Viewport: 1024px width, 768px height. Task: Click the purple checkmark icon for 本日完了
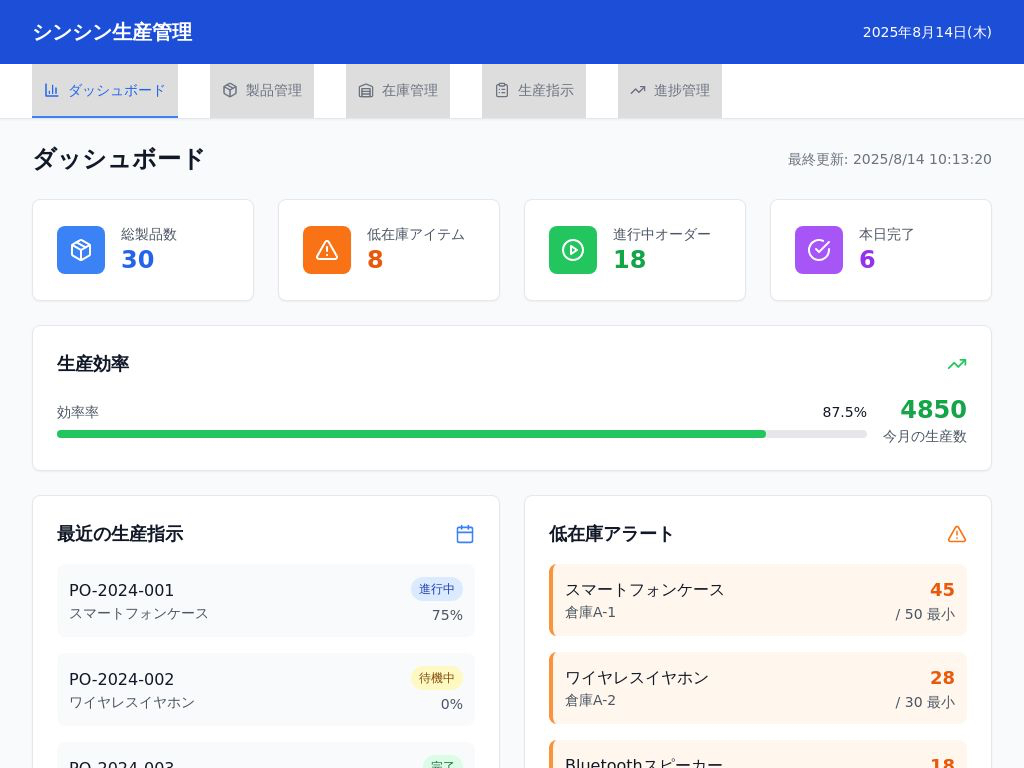(819, 250)
